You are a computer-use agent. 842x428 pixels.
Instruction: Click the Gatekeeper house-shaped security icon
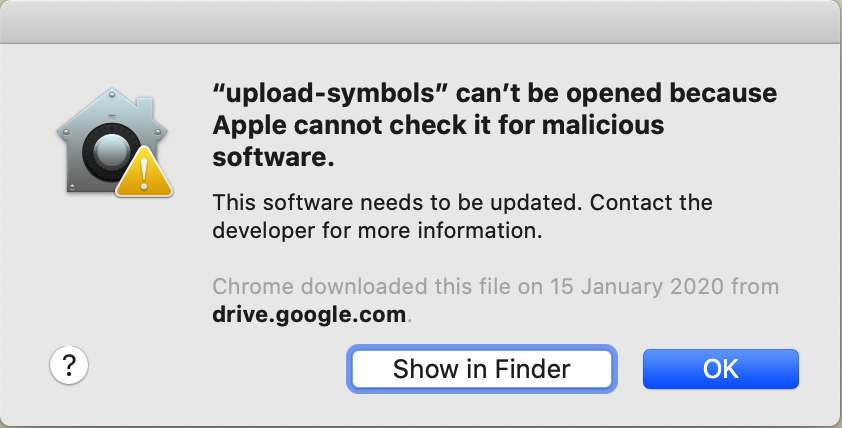113,142
